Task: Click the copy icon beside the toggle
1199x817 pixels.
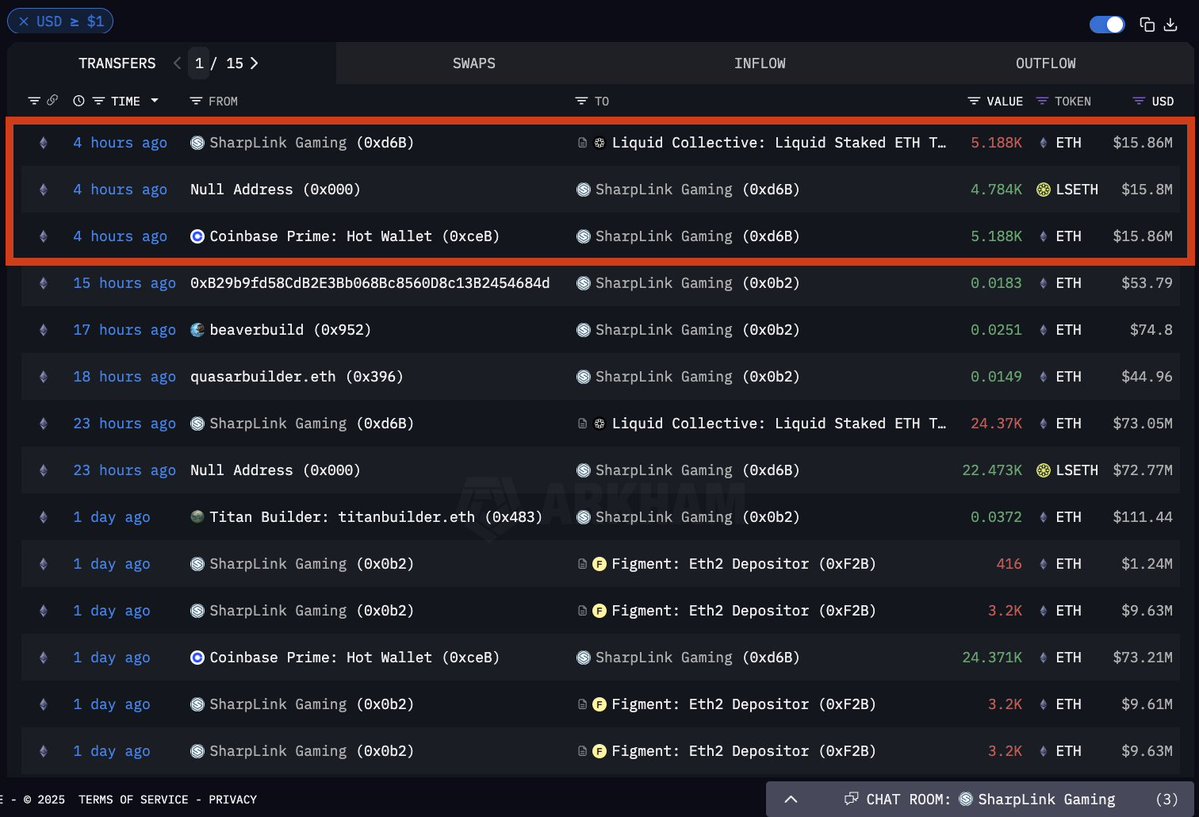Action: click(1147, 24)
